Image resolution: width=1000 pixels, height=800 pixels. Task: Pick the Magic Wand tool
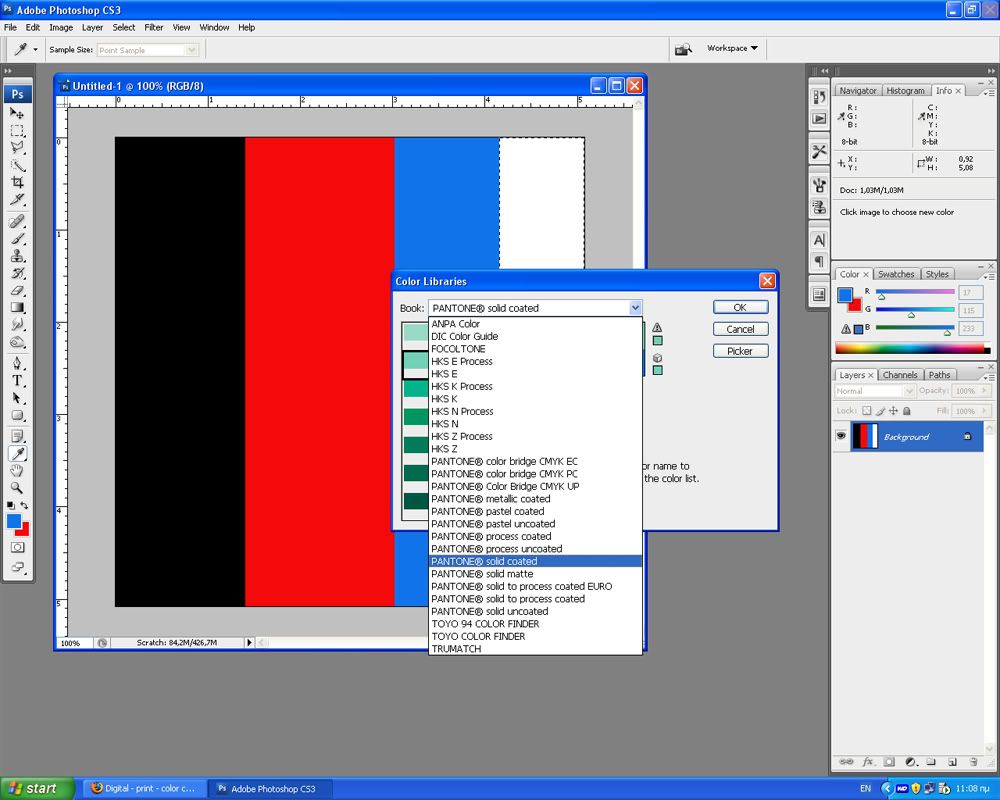[x=18, y=165]
